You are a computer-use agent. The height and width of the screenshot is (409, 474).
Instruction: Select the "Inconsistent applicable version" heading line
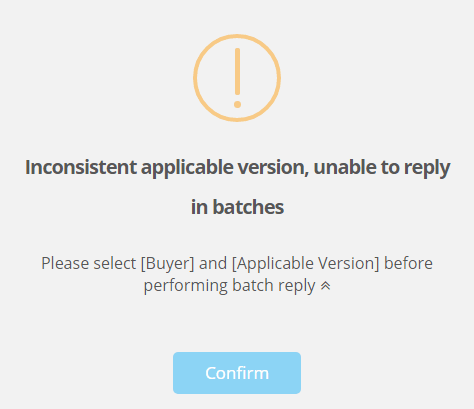click(237, 167)
